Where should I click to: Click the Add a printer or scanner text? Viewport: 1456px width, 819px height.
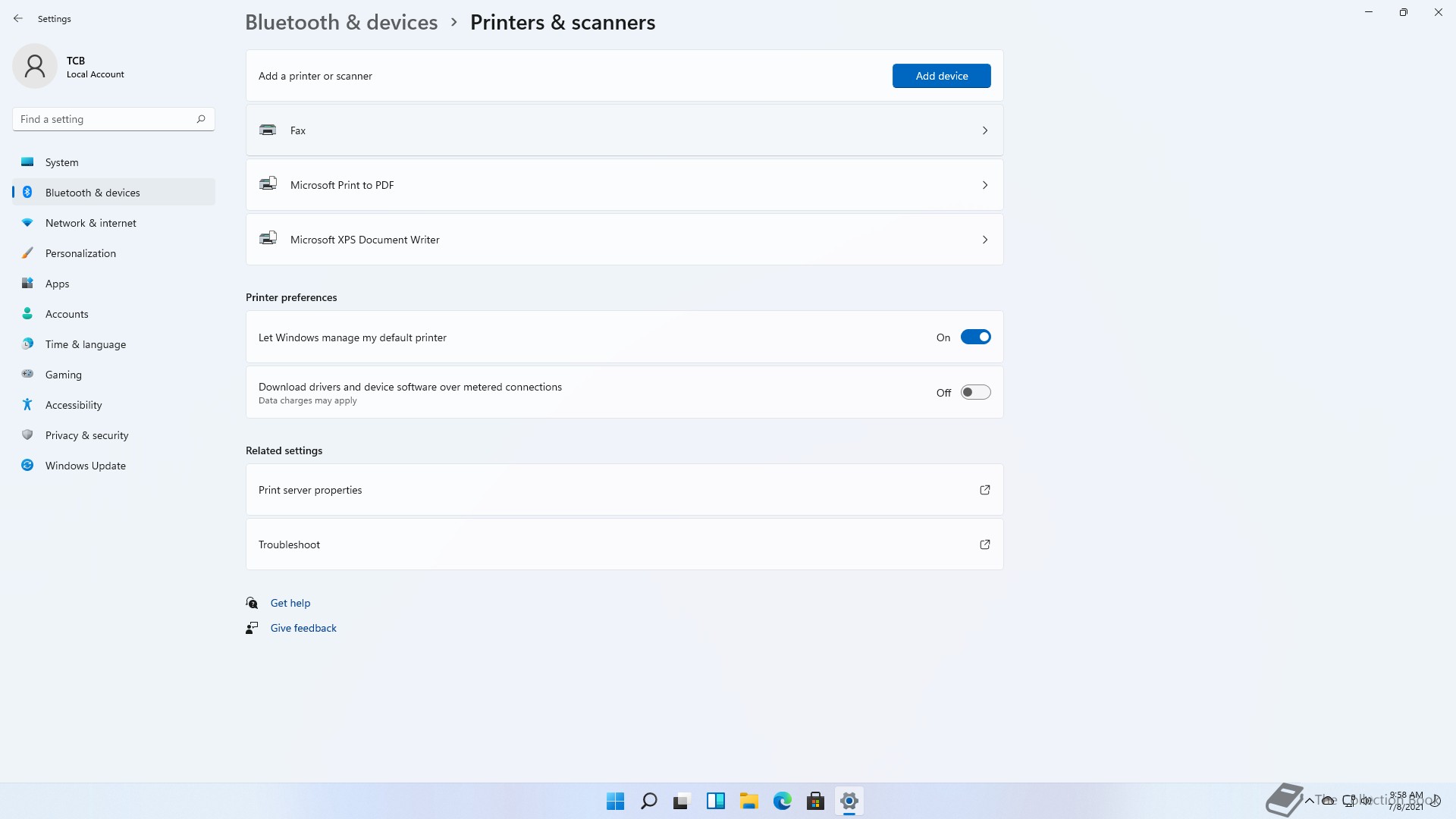(x=315, y=76)
